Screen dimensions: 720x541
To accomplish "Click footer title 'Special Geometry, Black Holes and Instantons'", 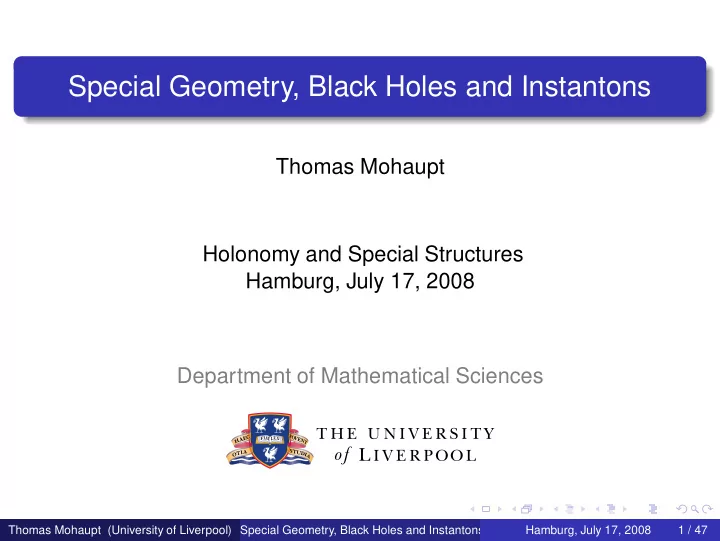I will [360, 530].
